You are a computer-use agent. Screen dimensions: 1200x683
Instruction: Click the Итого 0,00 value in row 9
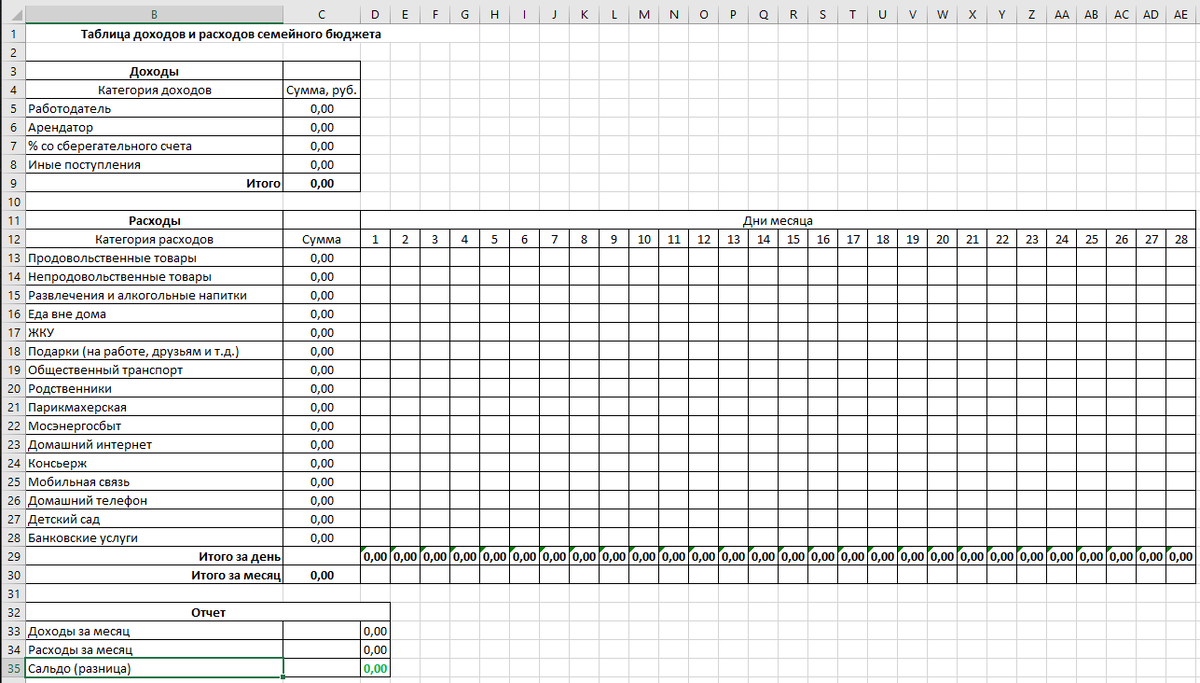point(322,183)
